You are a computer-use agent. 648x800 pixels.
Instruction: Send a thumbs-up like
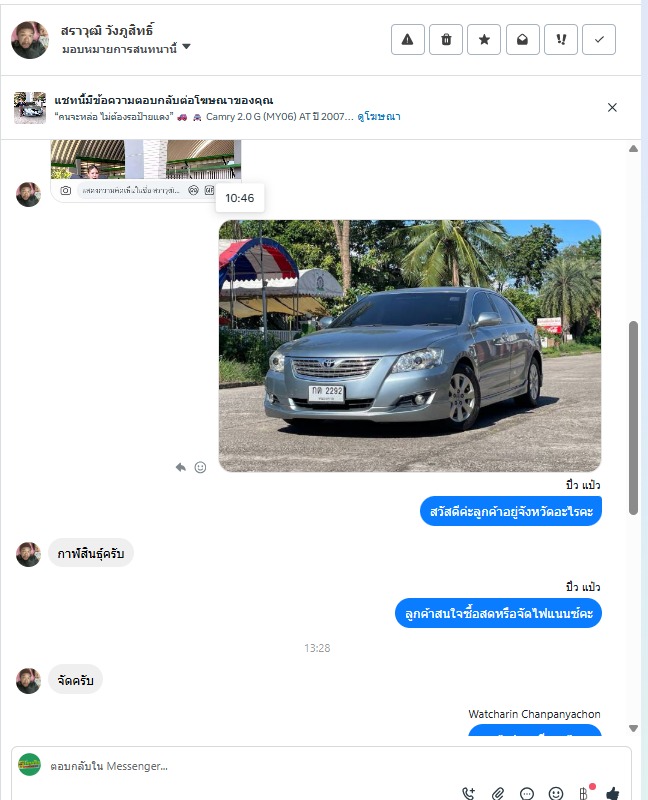(x=613, y=793)
